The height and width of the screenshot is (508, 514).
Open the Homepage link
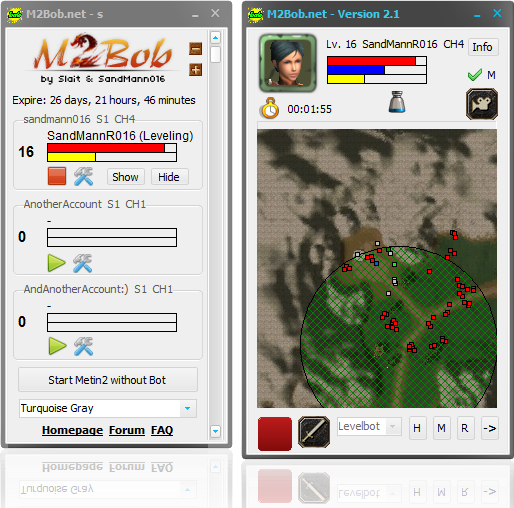72,430
